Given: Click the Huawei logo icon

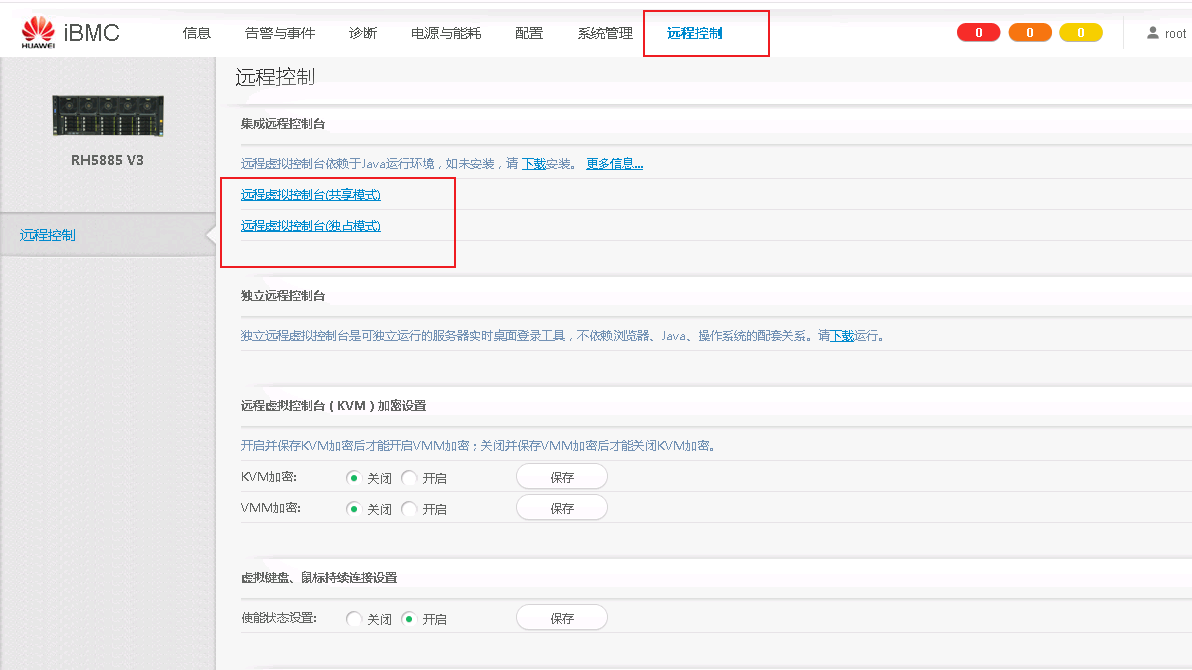Looking at the screenshot, I should 38,30.
